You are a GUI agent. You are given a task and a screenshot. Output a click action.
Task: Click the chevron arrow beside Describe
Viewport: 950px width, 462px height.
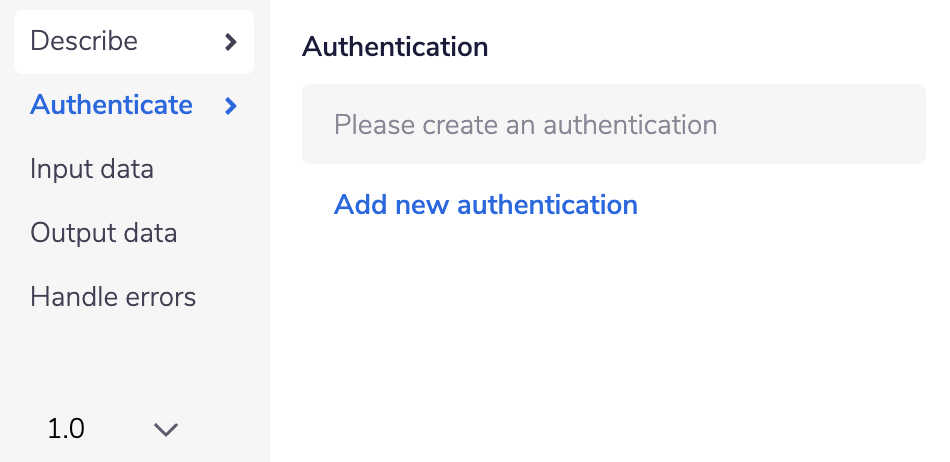click(231, 42)
